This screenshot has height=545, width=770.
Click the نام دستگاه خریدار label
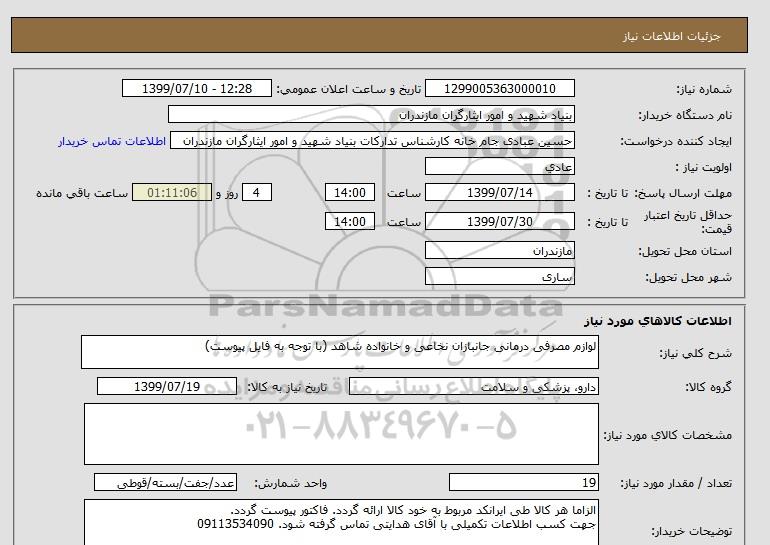pyautogui.click(x=685, y=115)
